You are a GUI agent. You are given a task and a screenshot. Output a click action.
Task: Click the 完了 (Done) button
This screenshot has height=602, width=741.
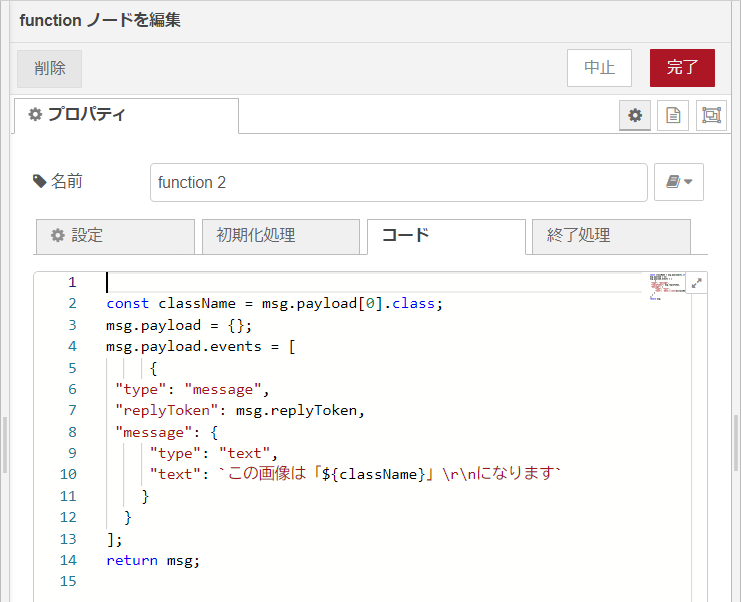[682, 68]
